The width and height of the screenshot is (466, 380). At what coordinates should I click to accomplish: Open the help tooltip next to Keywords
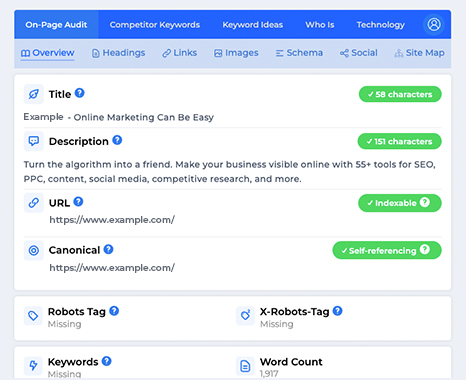coord(107,361)
